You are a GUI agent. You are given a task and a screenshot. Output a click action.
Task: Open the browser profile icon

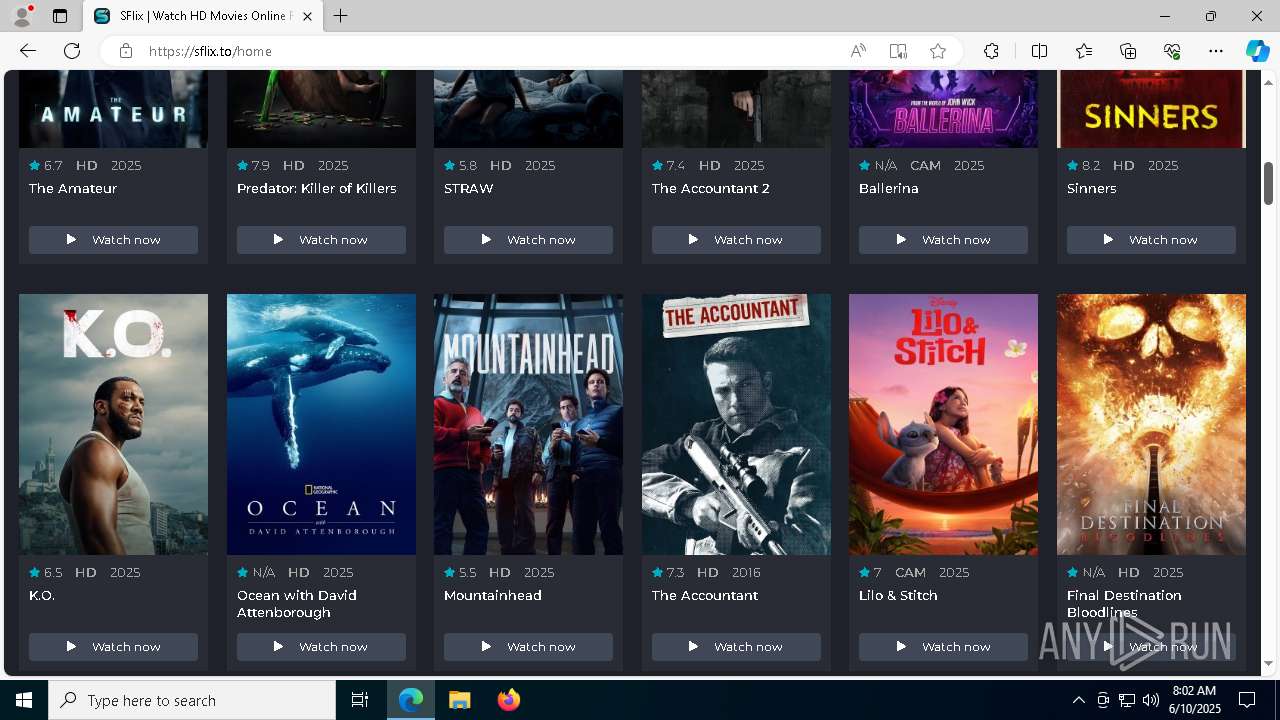pyautogui.click(x=22, y=16)
